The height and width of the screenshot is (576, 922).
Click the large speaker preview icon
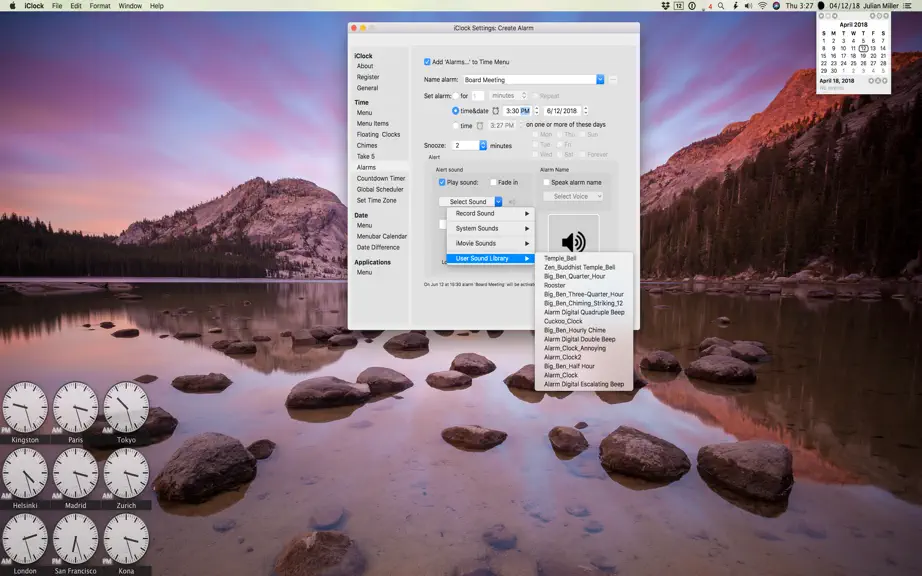(x=573, y=242)
